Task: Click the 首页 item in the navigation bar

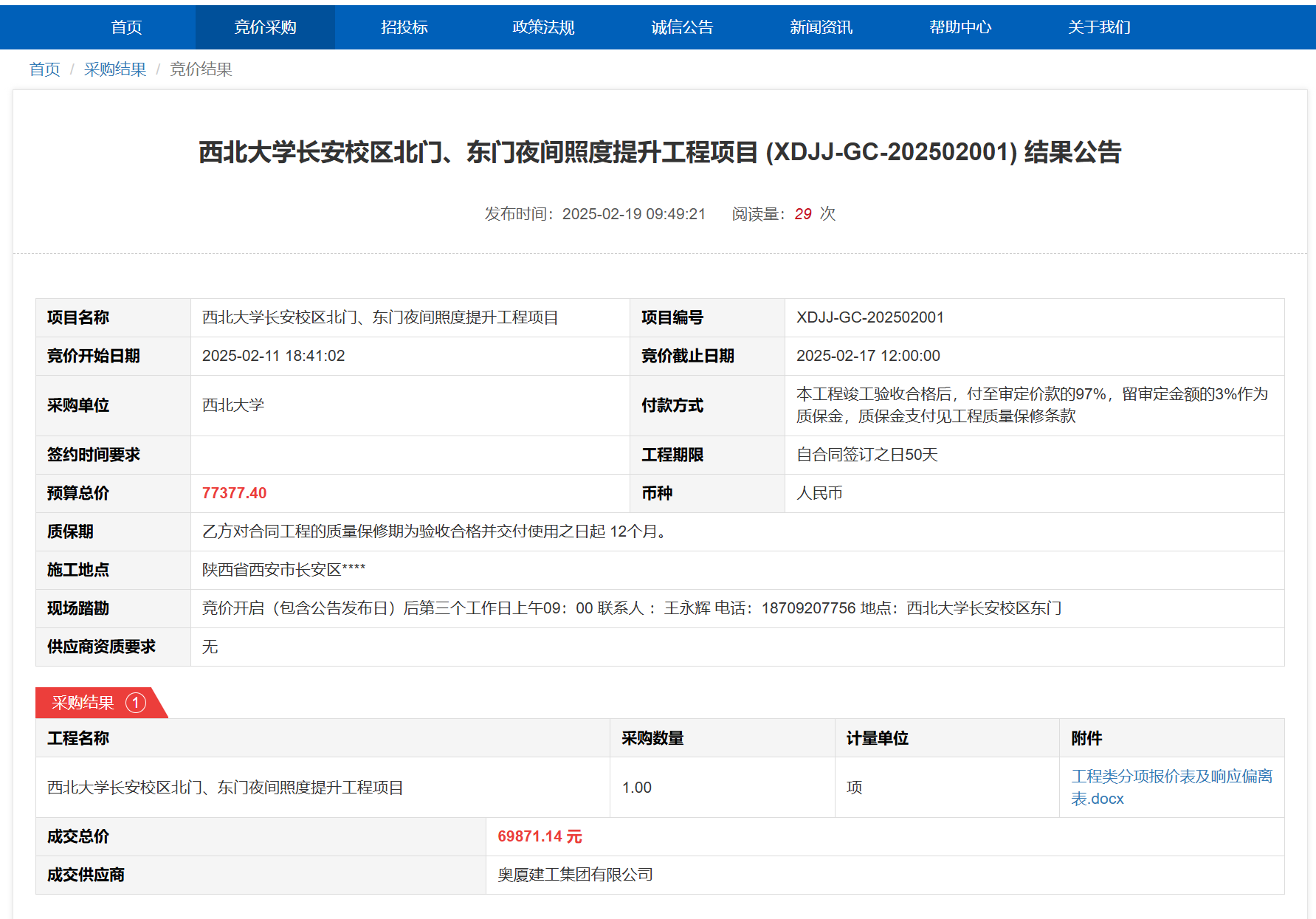Action: [x=126, y=27]
